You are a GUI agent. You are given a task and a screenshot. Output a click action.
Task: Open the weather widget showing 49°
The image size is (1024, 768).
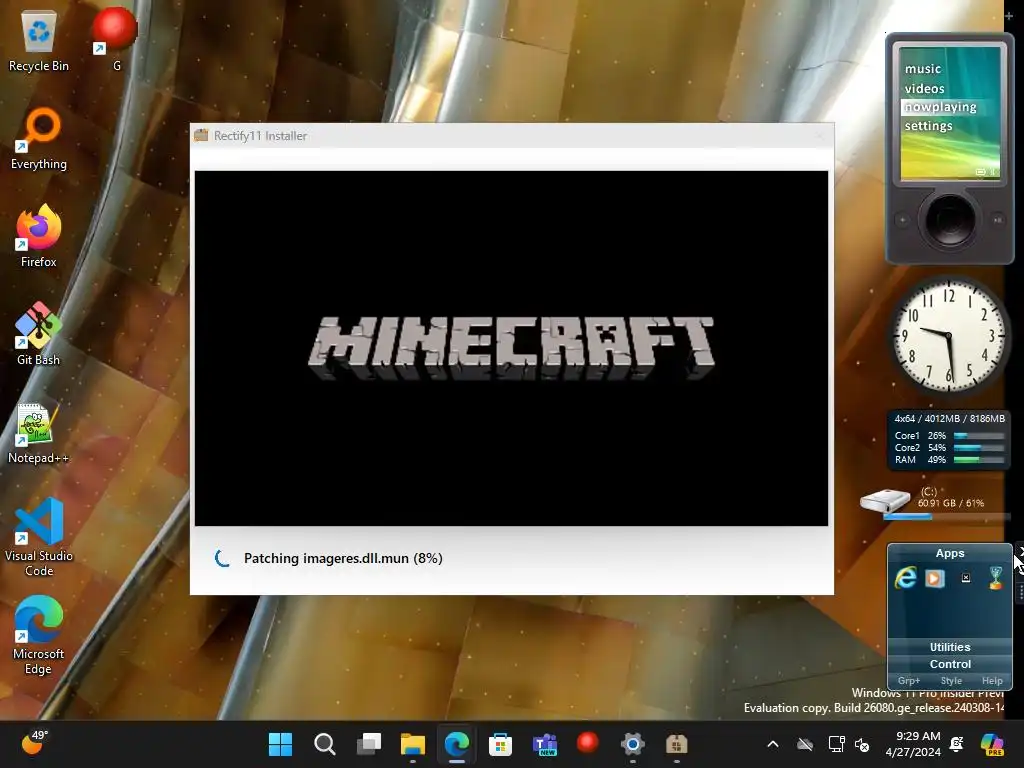(35, 743)
